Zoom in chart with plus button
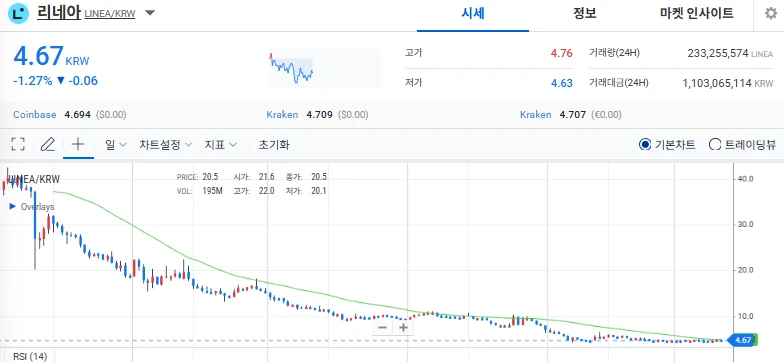The height and width of the screenshot is (362, 784). point(403,328)
